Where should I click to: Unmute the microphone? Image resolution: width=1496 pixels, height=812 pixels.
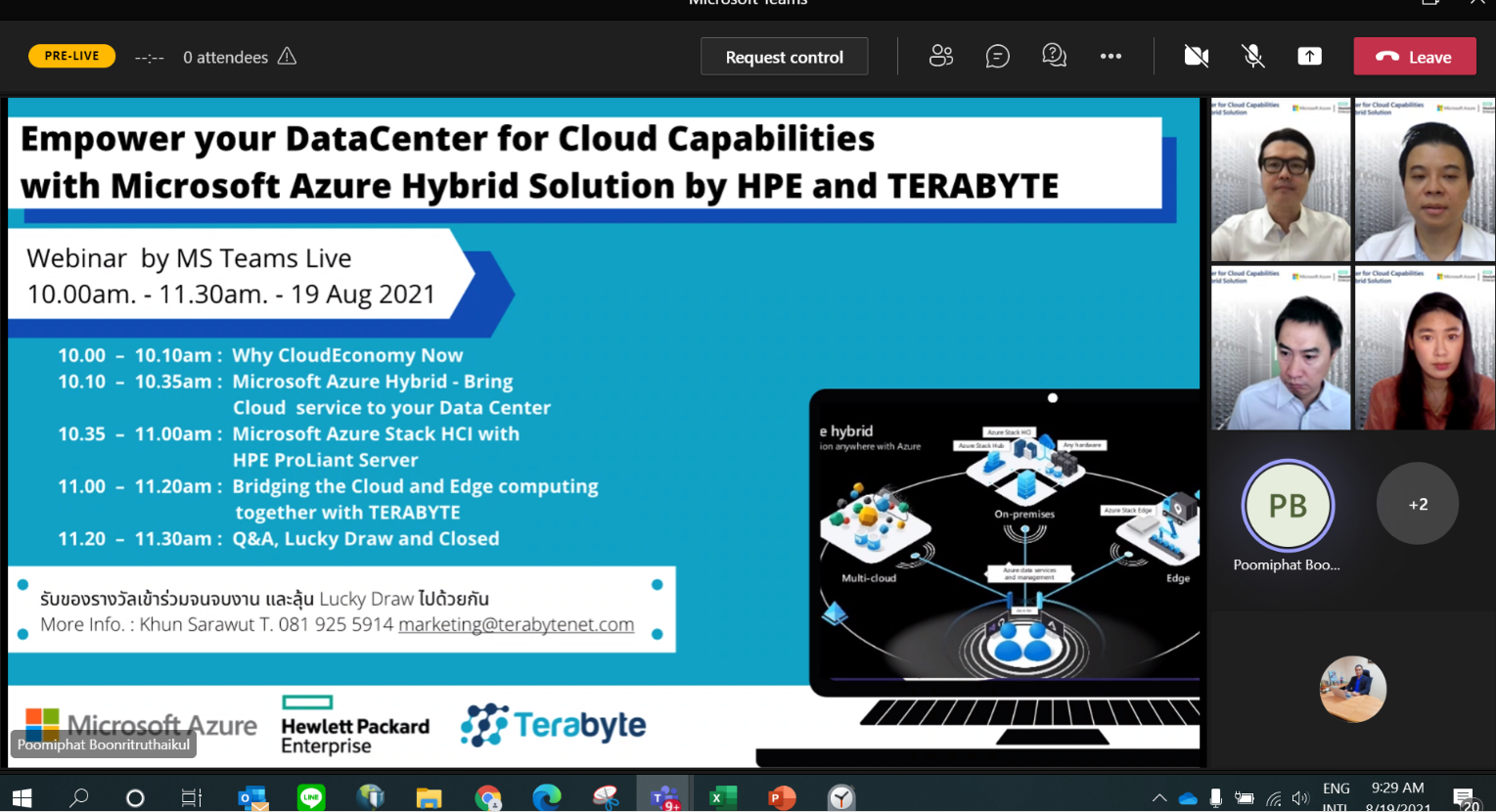click(1252, 56)
